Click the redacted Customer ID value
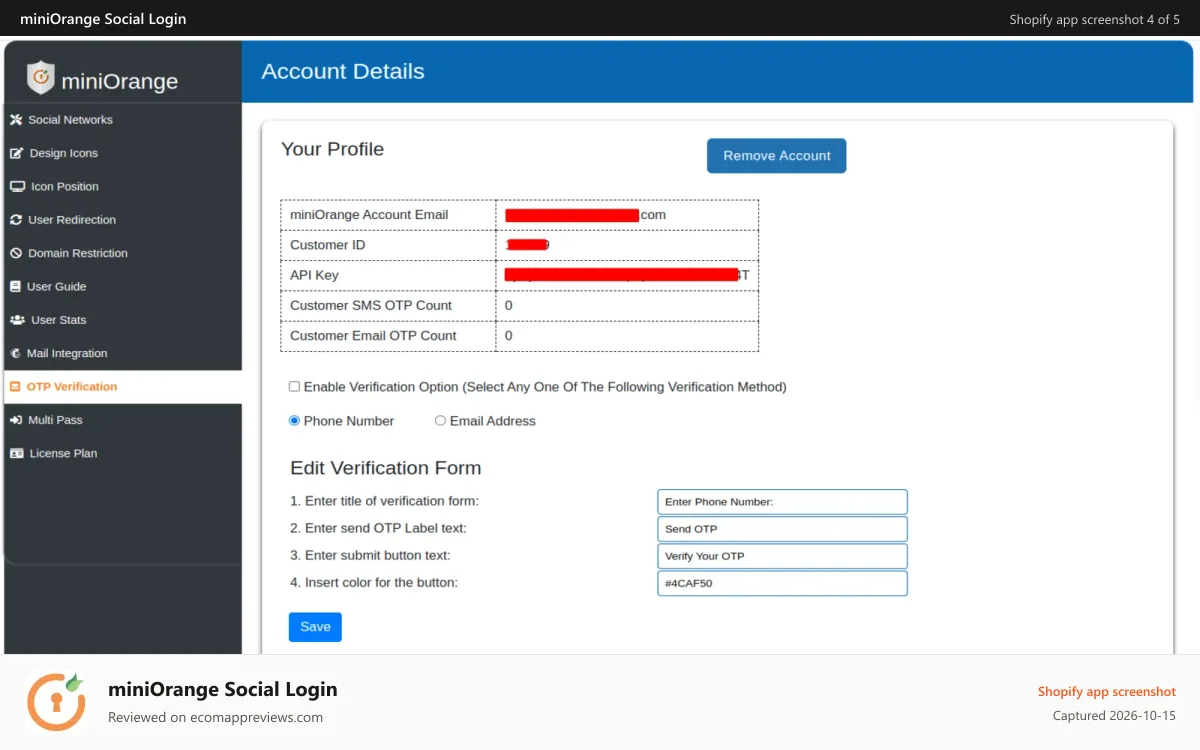 (x=527, y=245)
